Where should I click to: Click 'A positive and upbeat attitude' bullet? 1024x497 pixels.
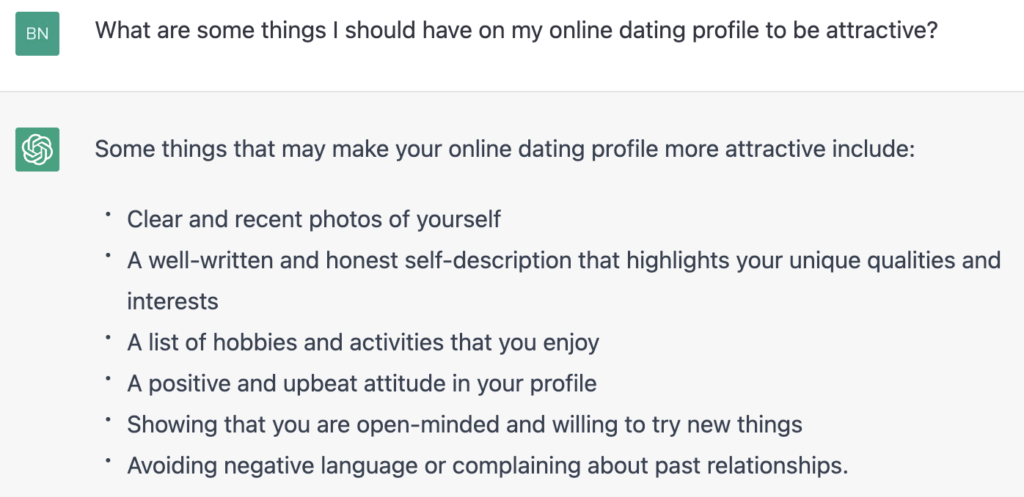tap(362, 383)
